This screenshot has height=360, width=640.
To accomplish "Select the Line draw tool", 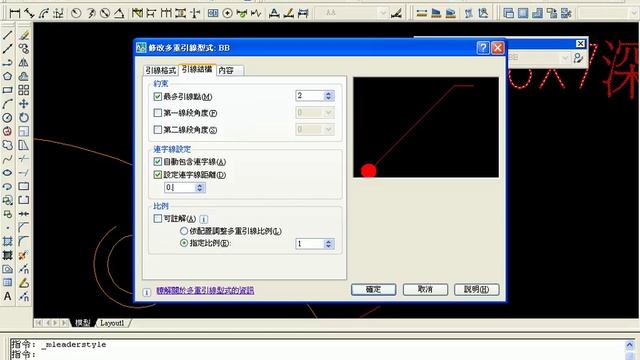I will tap(7, 35).
